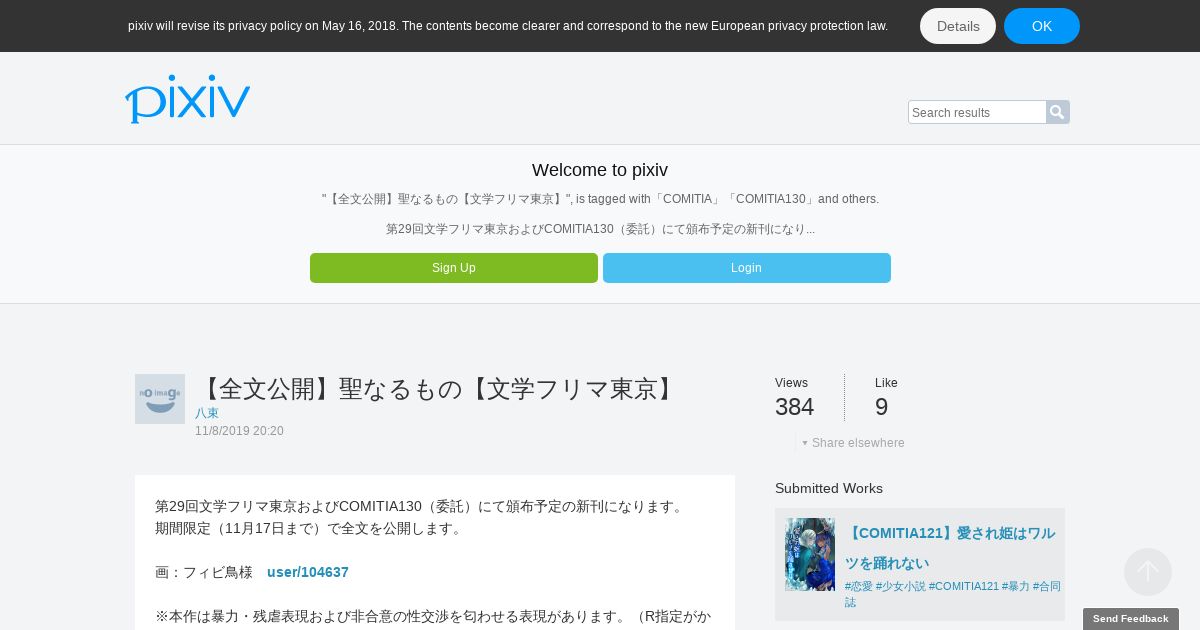Click the pixiv logo
1200x630 pixels.
(187, 99)
